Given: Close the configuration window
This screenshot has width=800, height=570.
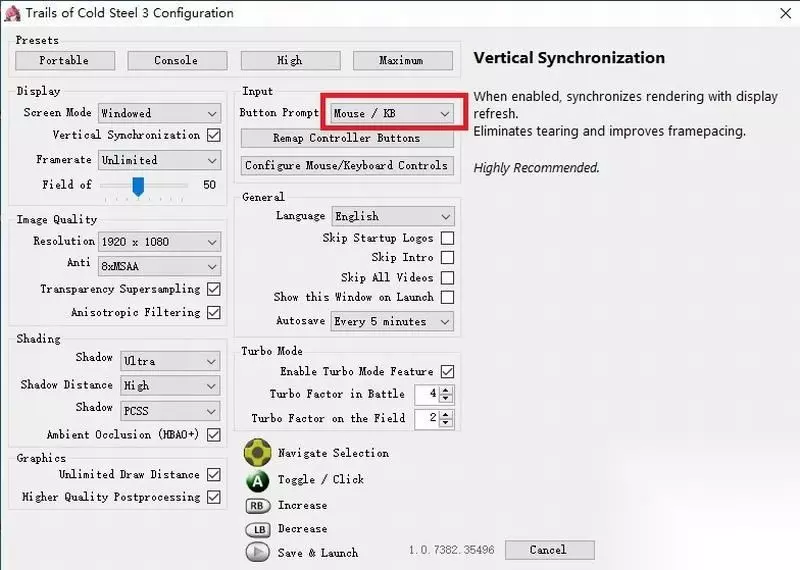Looking at the screenshot, I should tap(786, 13).
